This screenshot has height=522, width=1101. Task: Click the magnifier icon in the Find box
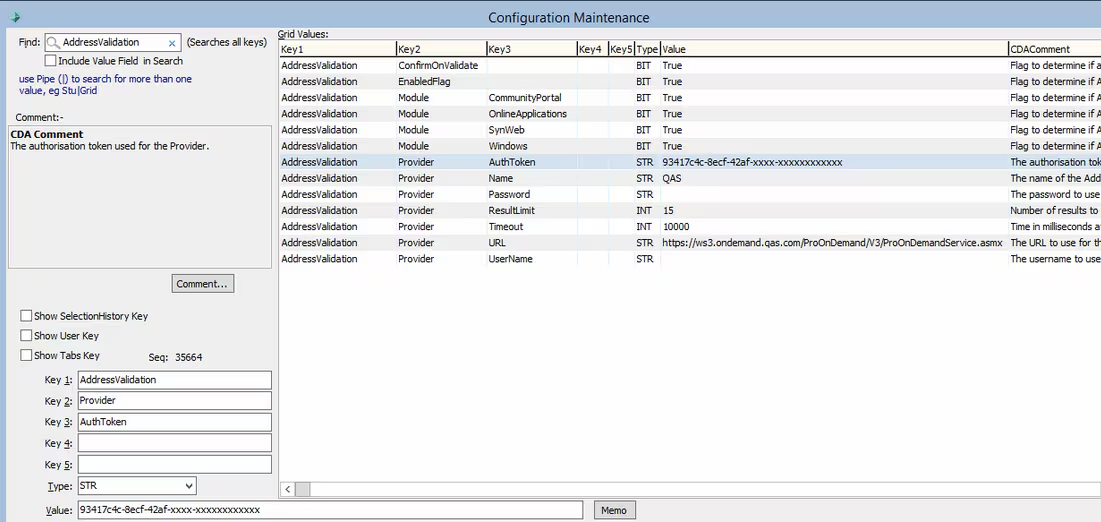(53, 43)
